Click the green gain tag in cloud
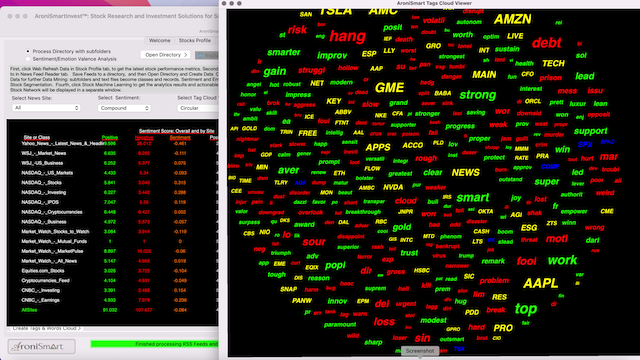The height and width of the screenshot is (360, 640). pos(275,71)
